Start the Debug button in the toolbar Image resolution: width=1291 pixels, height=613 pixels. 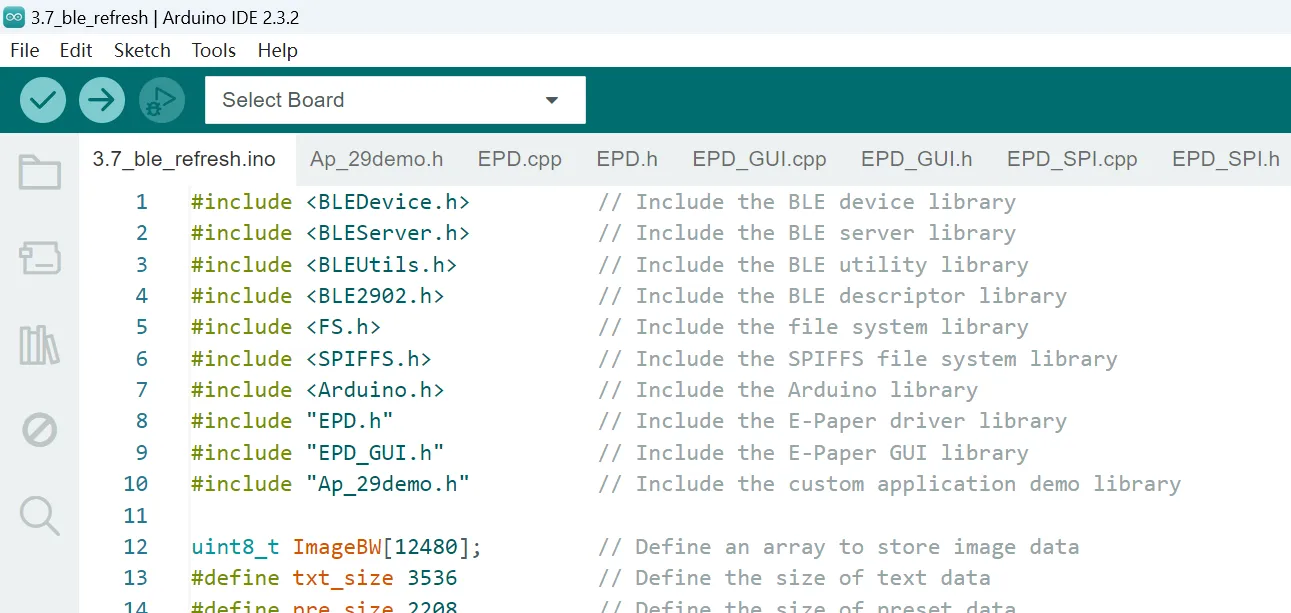(x=161, y=100)
